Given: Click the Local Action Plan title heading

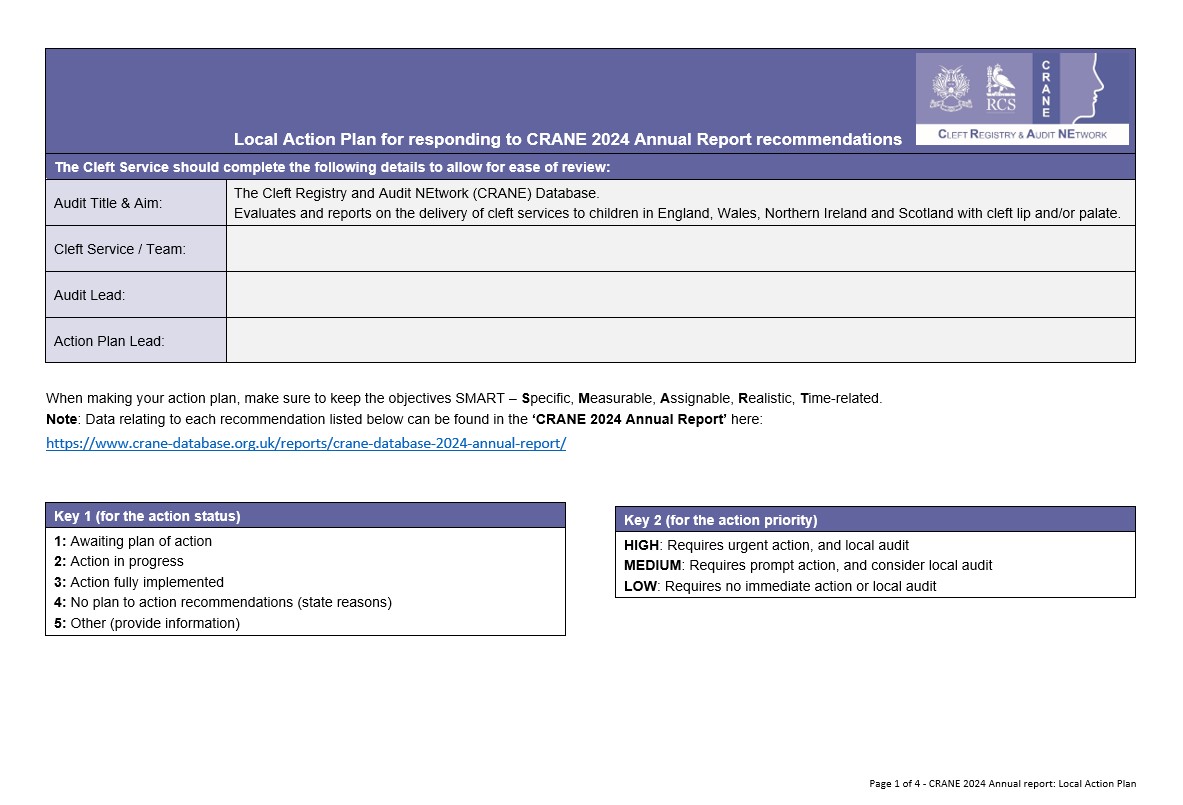Looking at the screenshot, I should tap(567, 139).
